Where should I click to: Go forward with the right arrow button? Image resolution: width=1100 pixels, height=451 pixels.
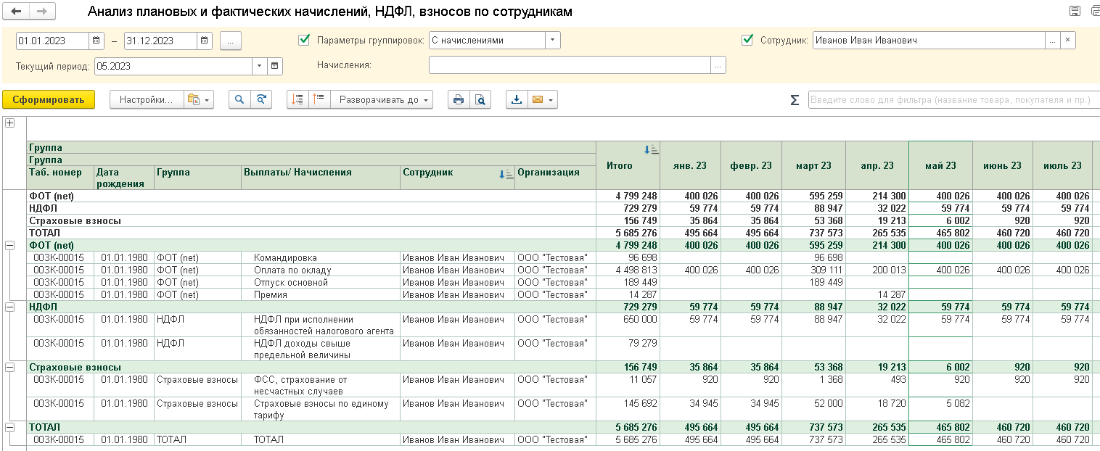(x=41, y=12)
